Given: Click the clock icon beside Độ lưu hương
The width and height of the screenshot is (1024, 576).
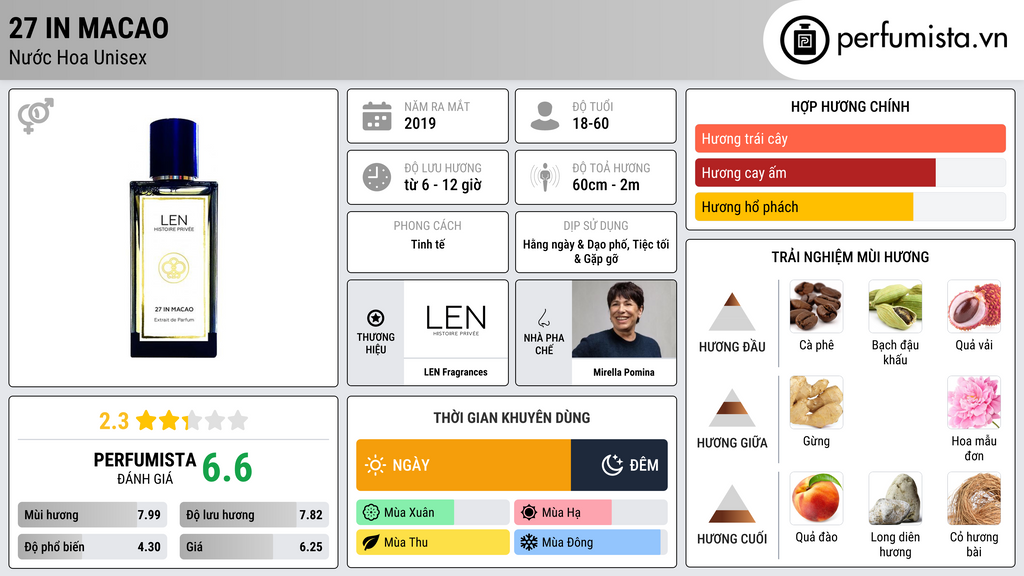Looking at the screenshot, I should click(377, 177).
